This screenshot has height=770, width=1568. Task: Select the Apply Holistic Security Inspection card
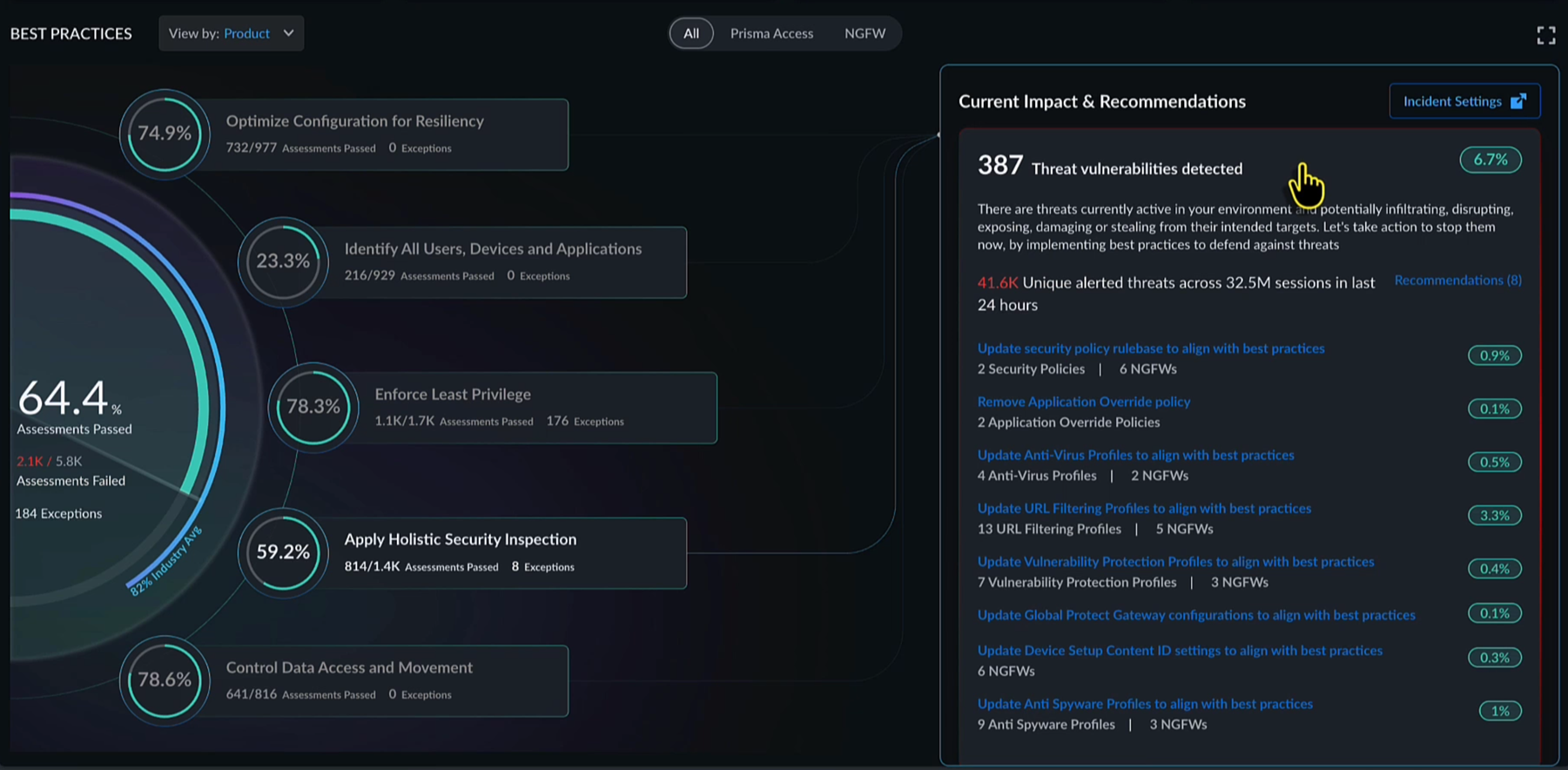[505, 552]
